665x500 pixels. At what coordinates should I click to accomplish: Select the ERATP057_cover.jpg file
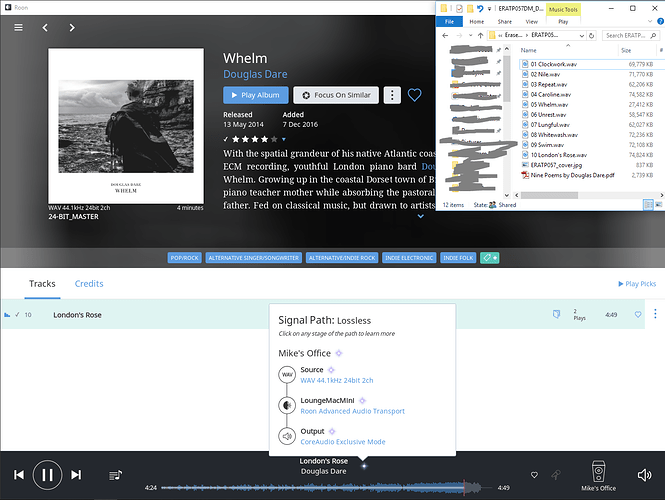click(556, 165)
